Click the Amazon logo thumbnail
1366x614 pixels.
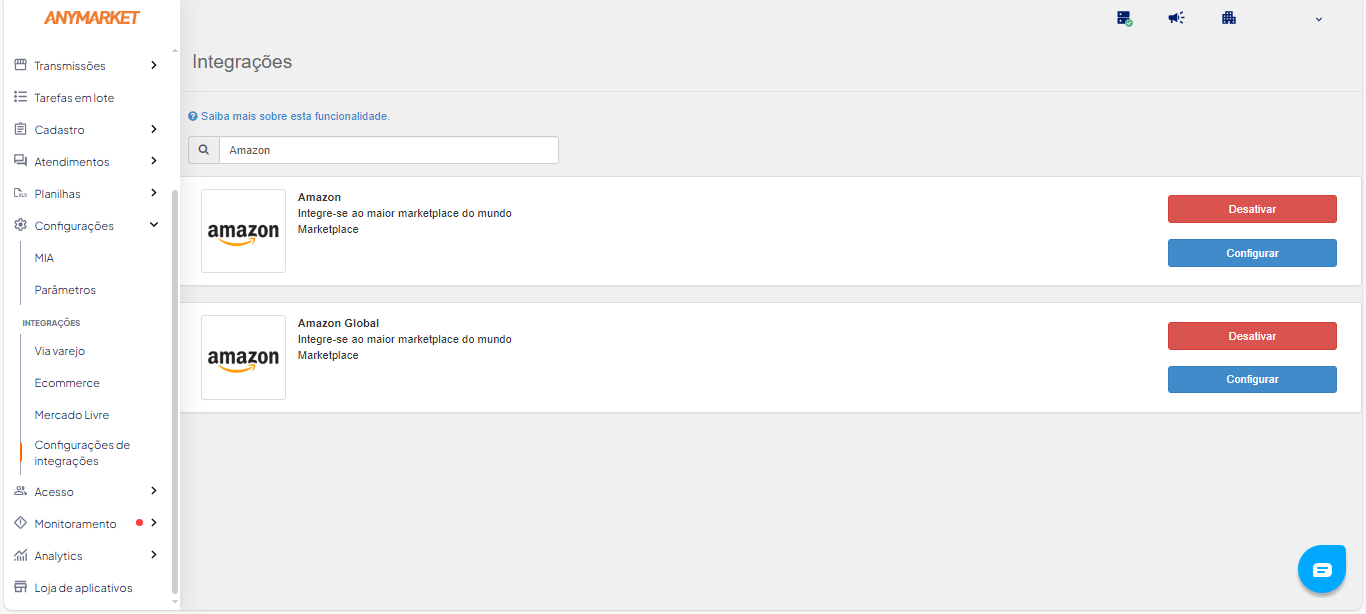pos(243,231)
